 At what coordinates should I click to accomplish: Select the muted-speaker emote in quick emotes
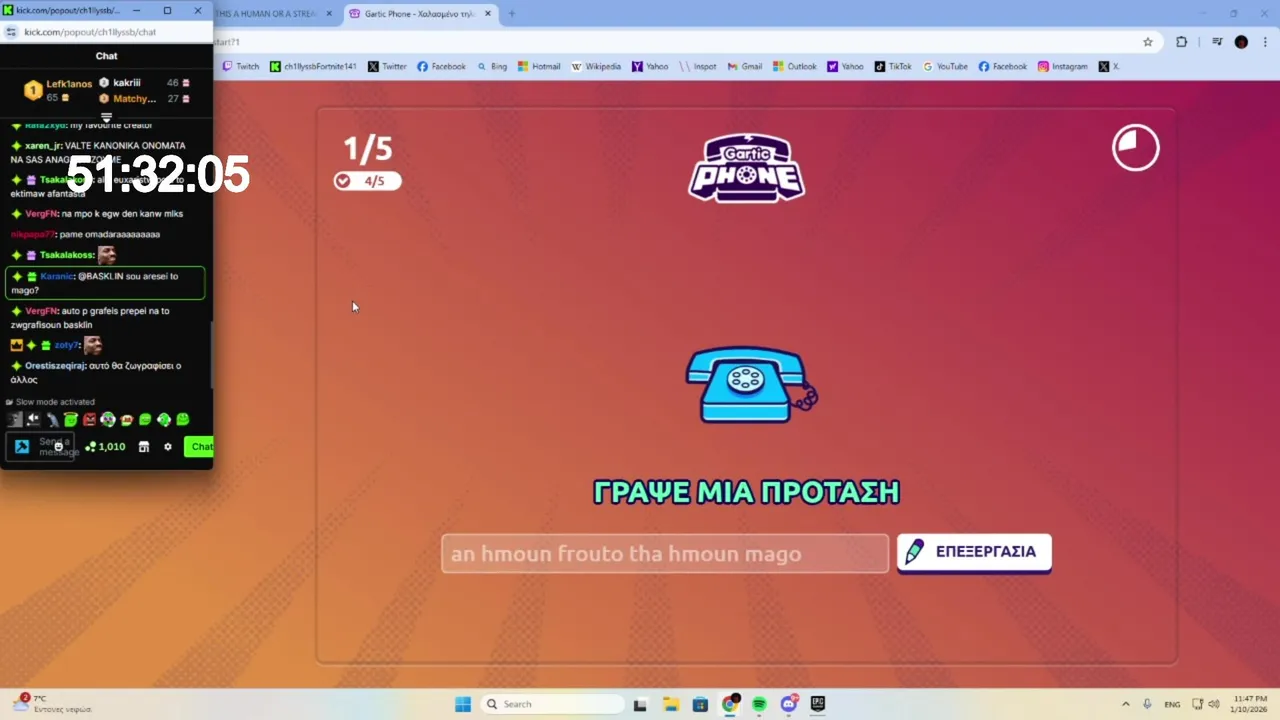(33, 420)
